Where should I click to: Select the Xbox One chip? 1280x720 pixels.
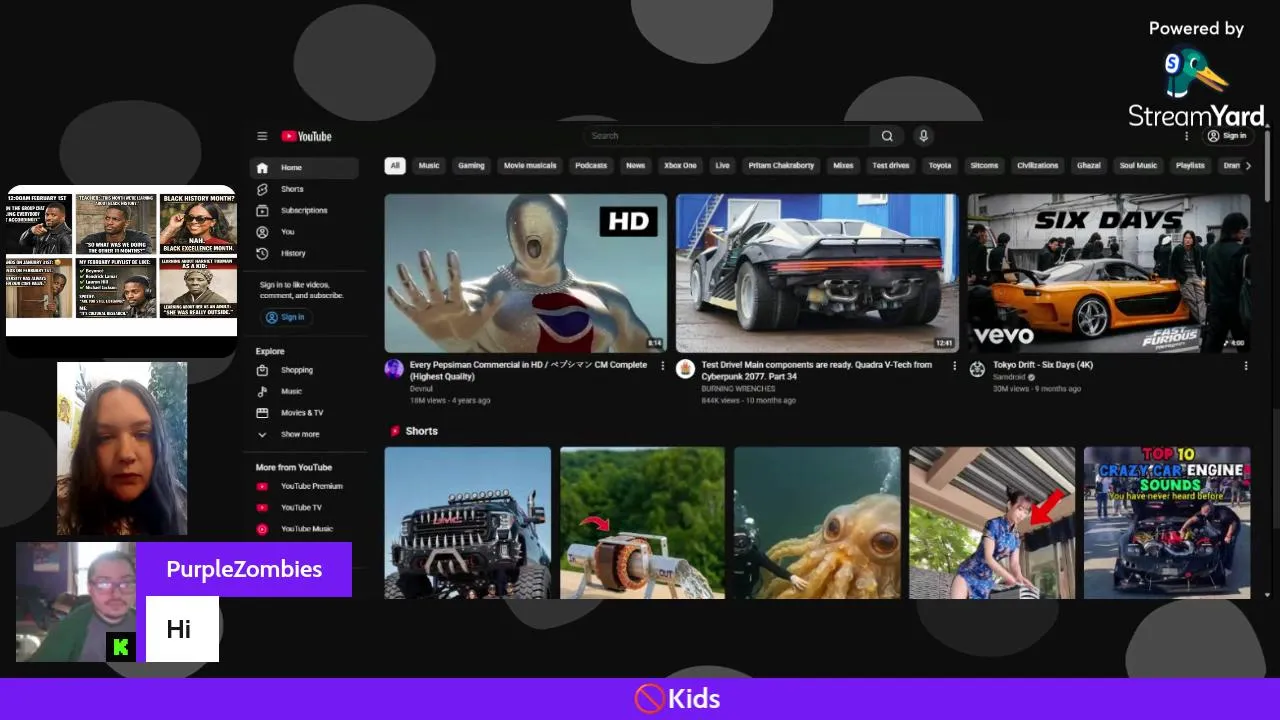tap(680, 166)
